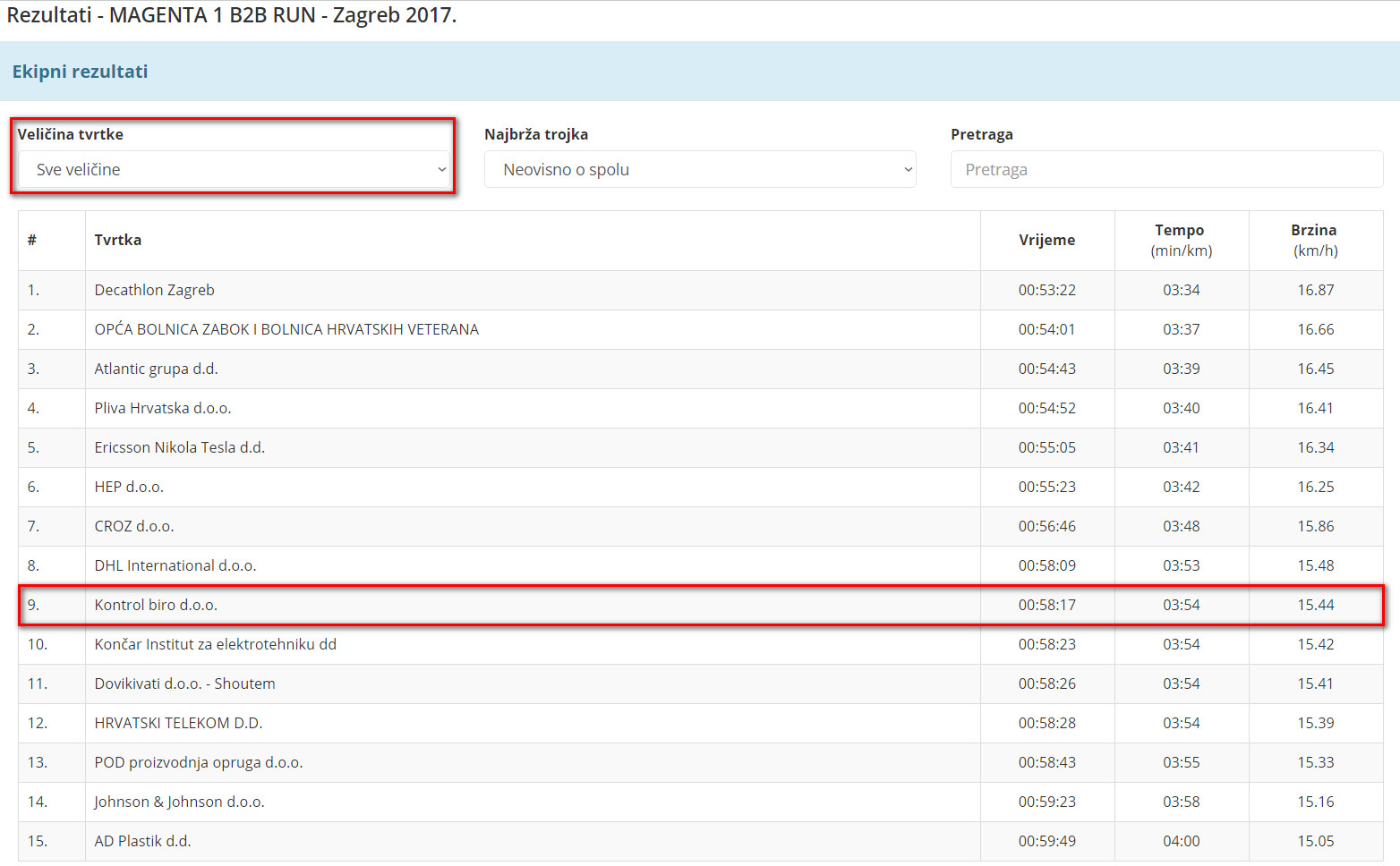Click Ericsson Nikola Tesla d.d. entry

tap(180, 447)
